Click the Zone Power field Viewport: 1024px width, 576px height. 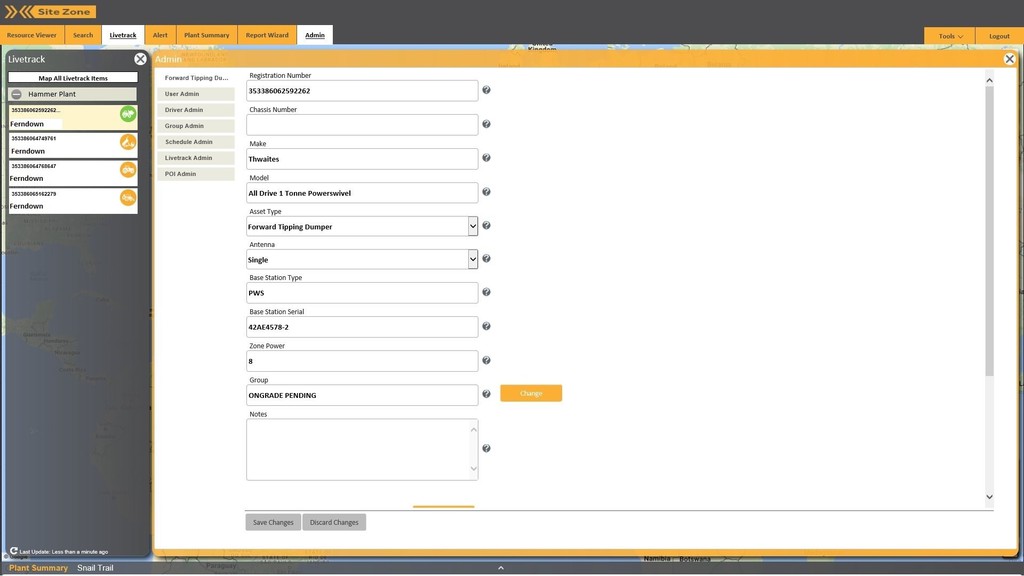point(362,360)
